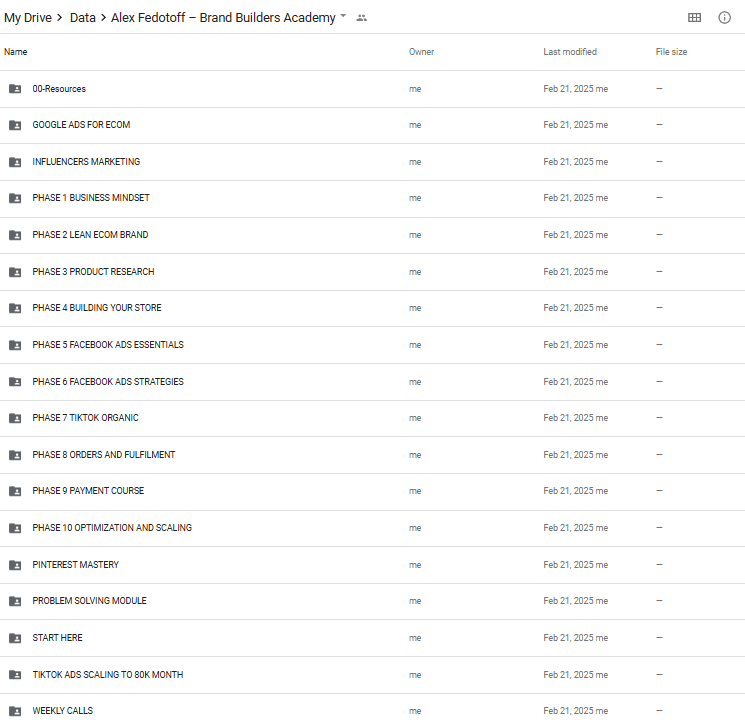Viewport: 745px width, 725px height.
Task: Click PHASE 7 TIKTOK ORGANIC name
Action: point(86,418)
